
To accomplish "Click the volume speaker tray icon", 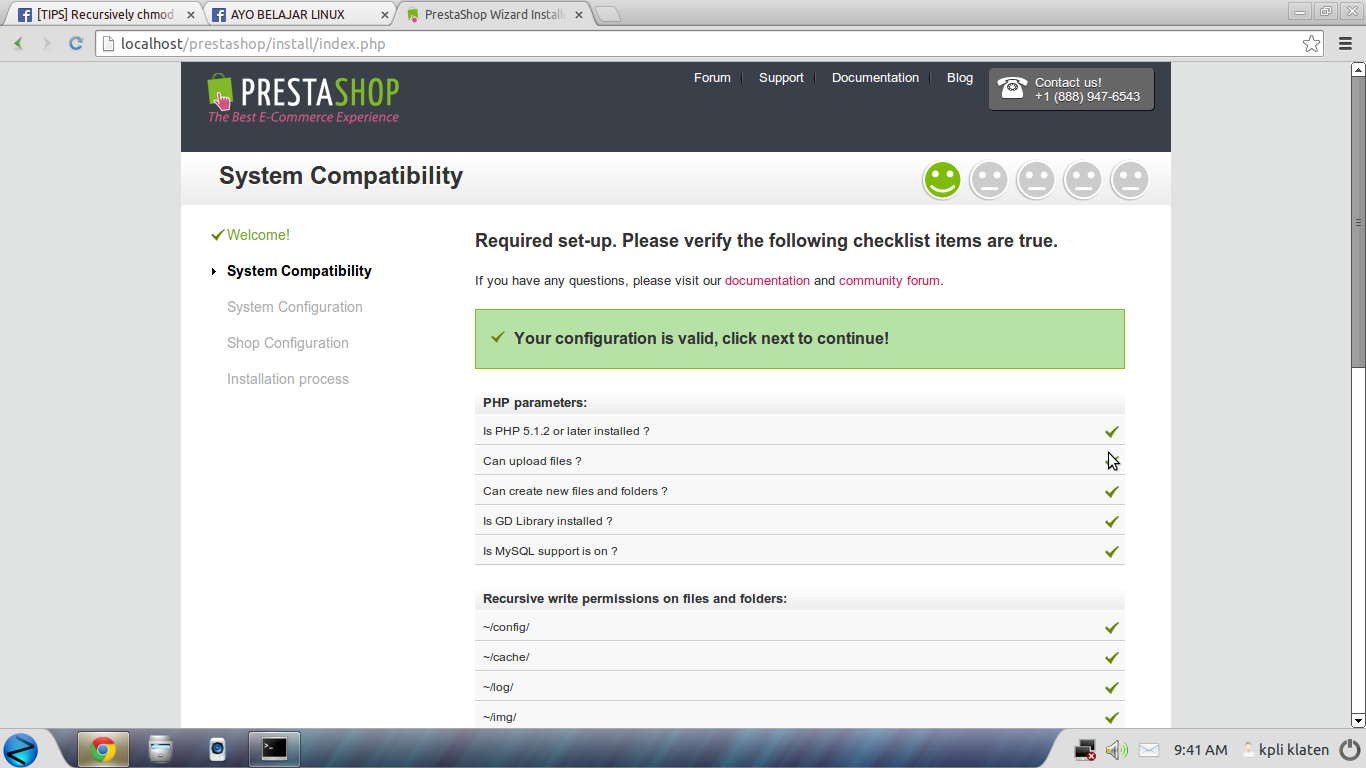I will [x=1116, y=750].
